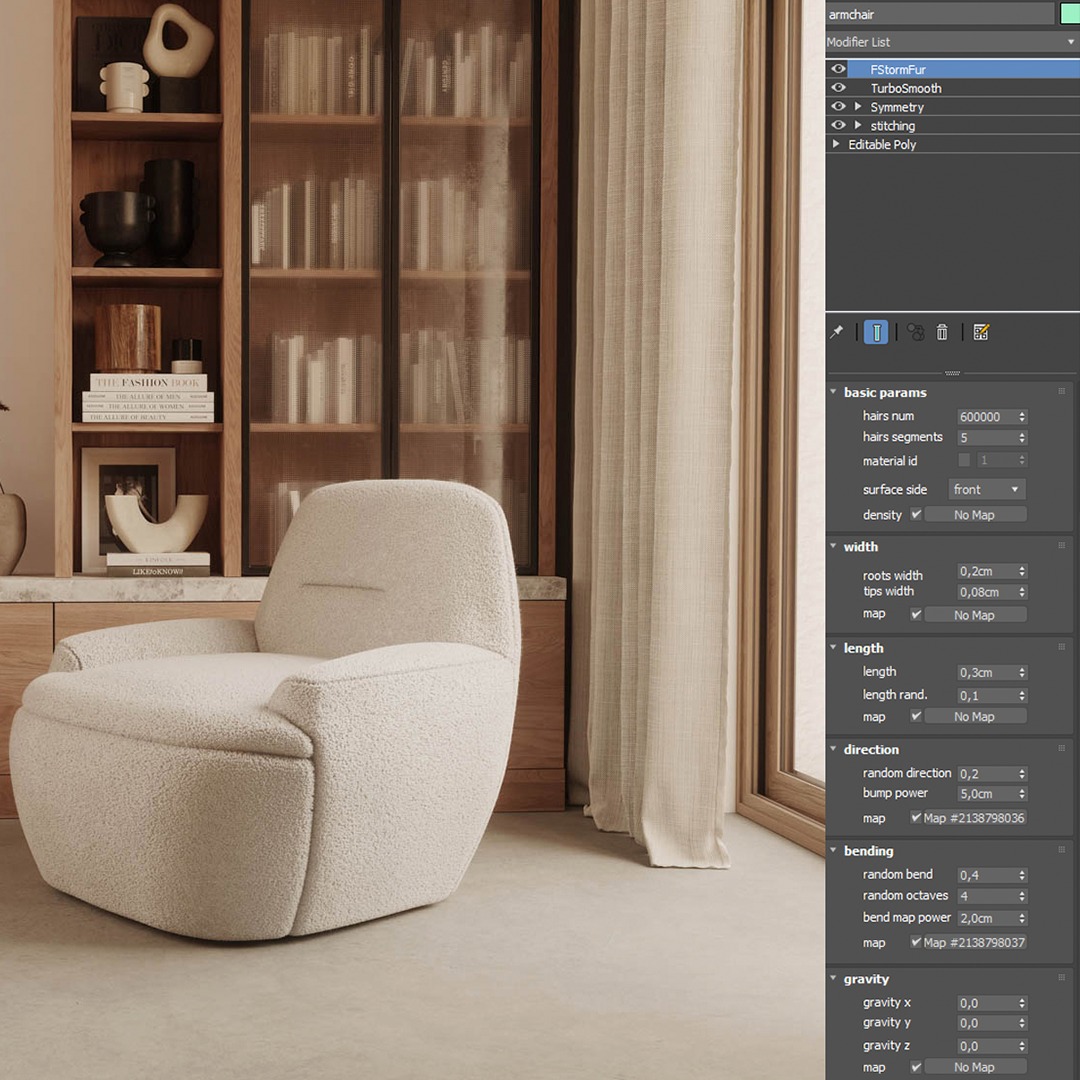The height and width of the screenshot is (1080, 1080).
Task: Click random direction spinner arrows
Action: pos(1022,773)
